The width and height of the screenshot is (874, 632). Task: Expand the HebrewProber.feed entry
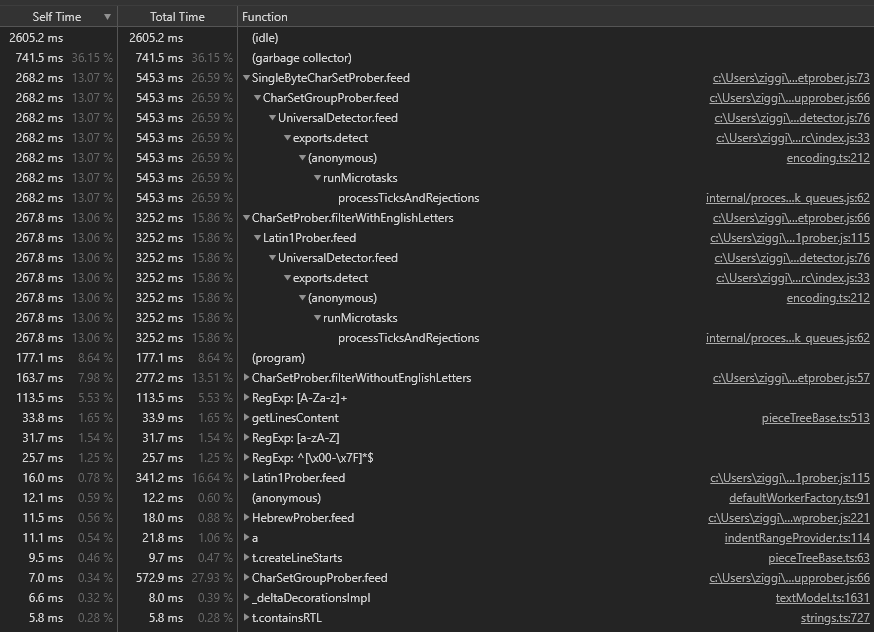tap(246, 518)
